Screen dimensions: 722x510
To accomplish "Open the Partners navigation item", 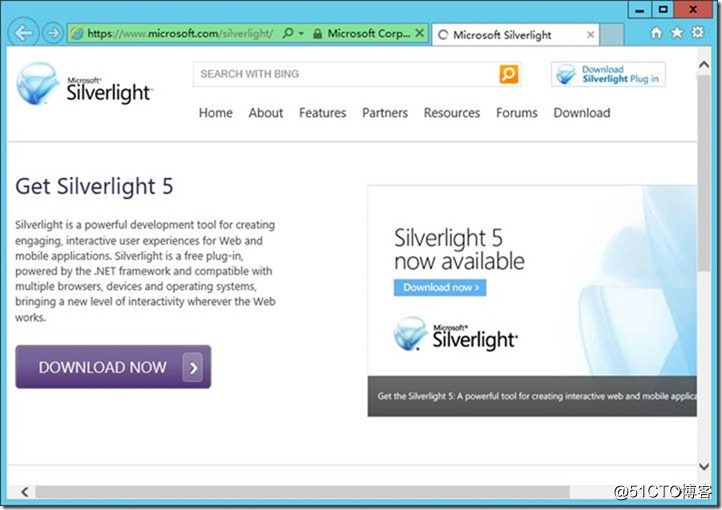I will (x=385, y=113).
